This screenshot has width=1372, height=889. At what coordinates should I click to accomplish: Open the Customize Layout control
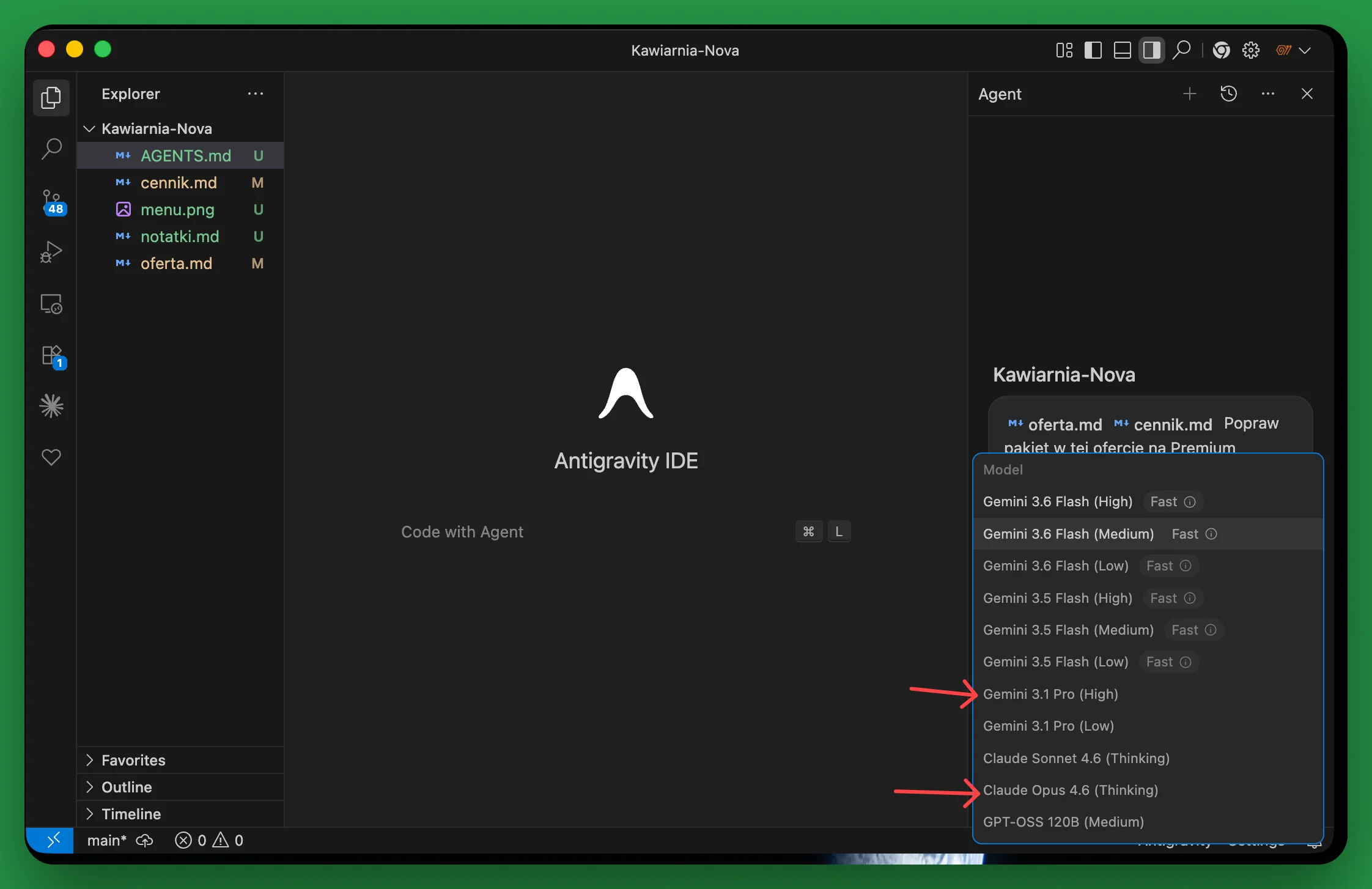[x=1064, y=50]
